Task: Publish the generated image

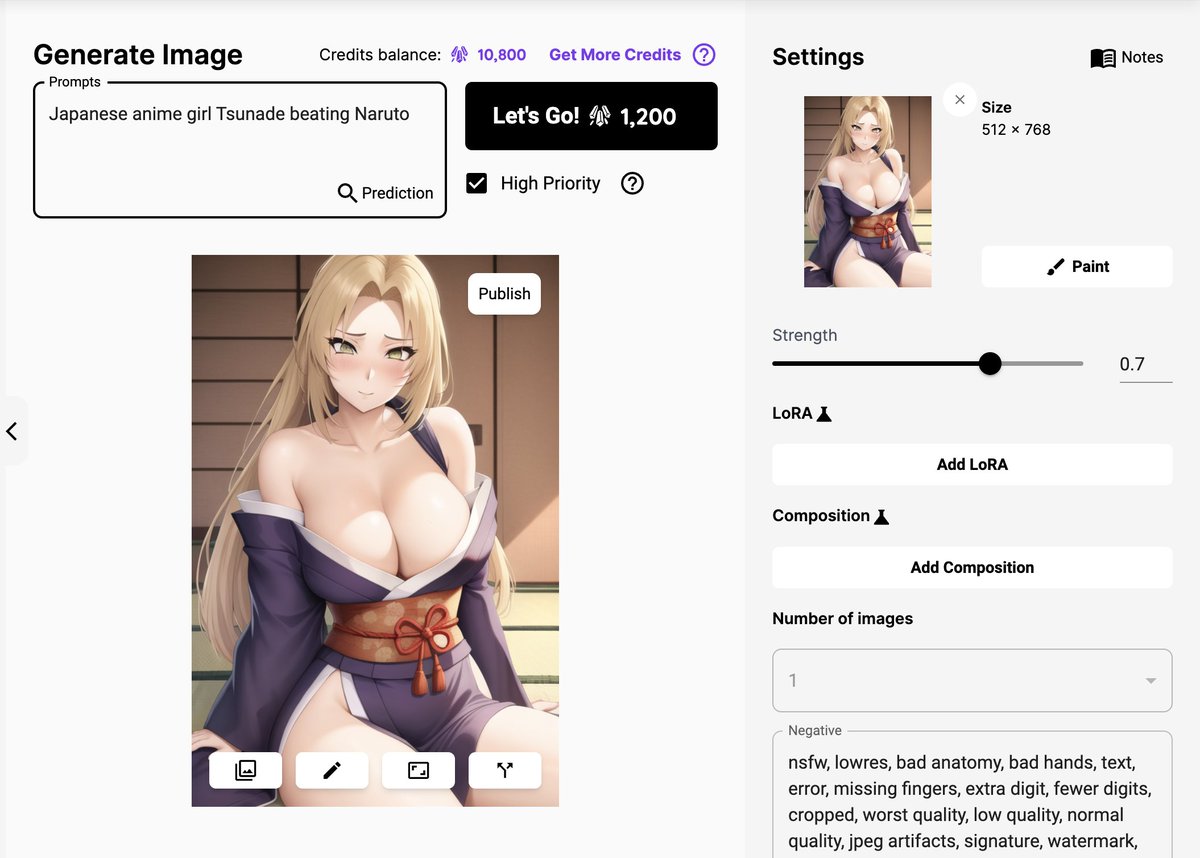Action: (x=504, y=294)
